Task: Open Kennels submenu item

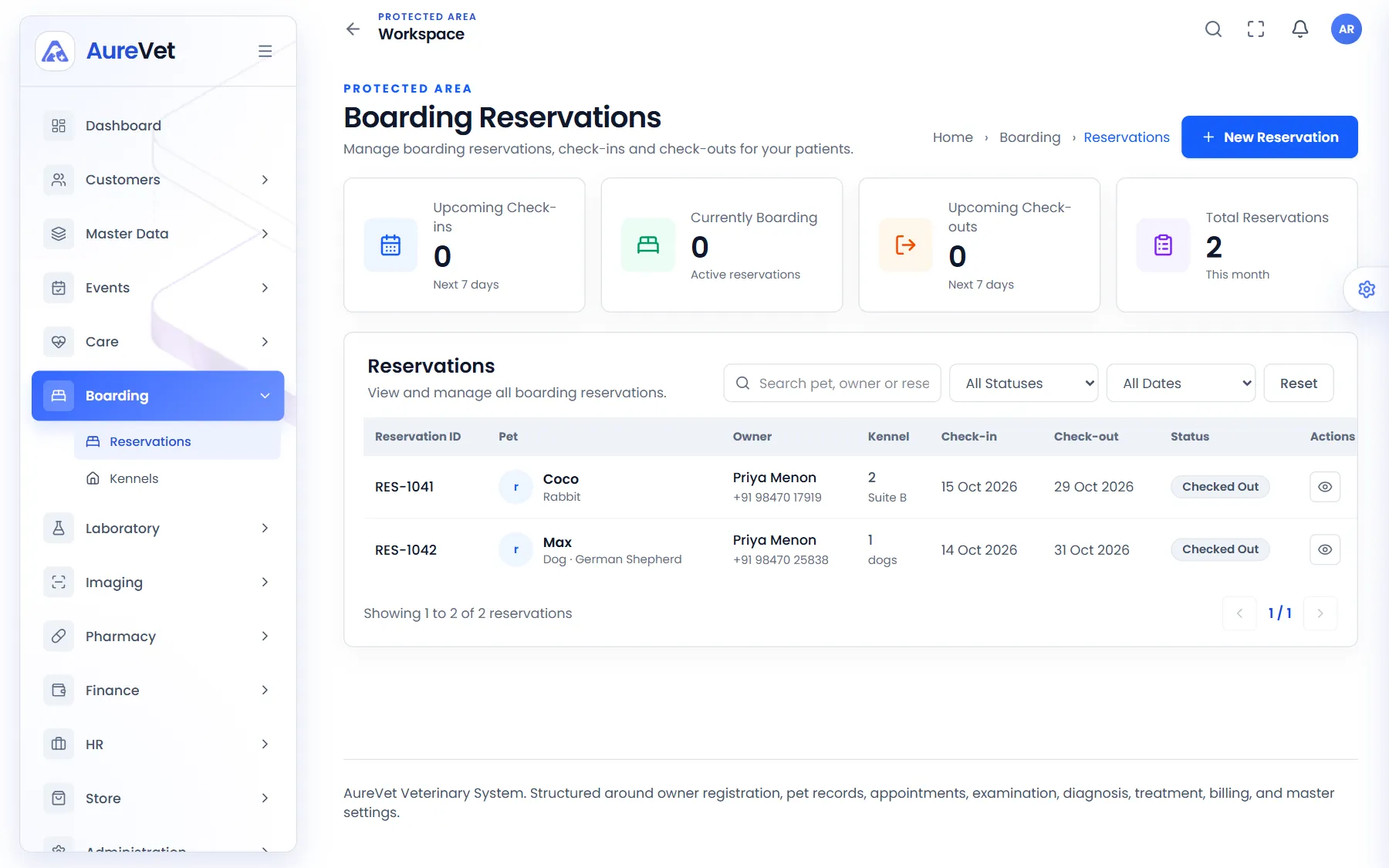Action: [177, 478]
